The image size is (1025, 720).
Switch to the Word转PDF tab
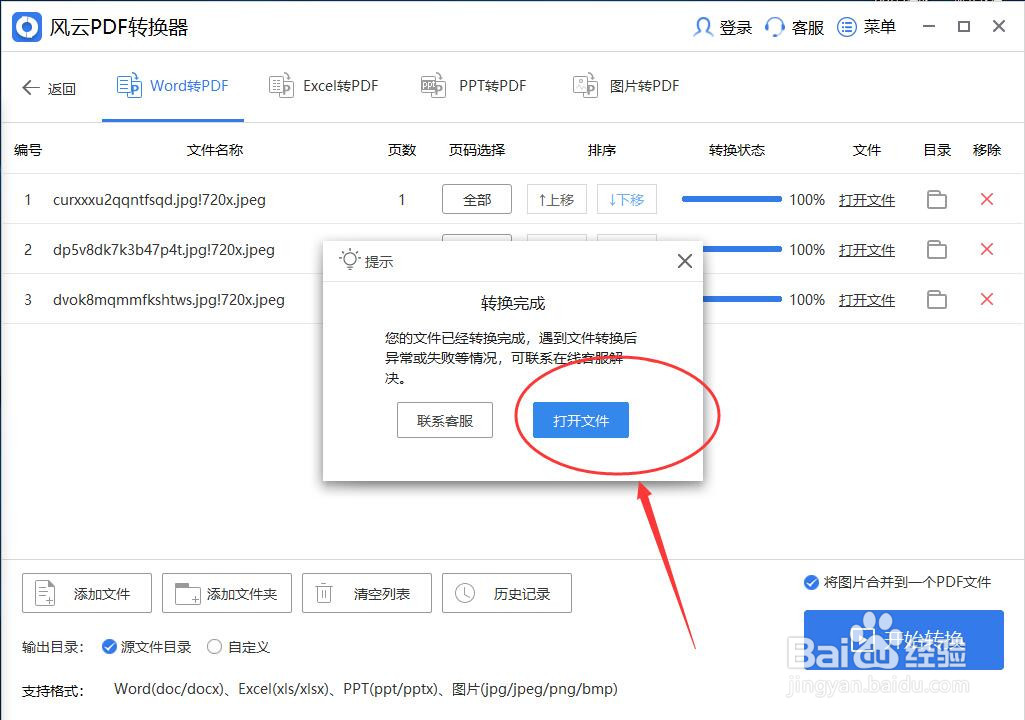click(173, 86)
